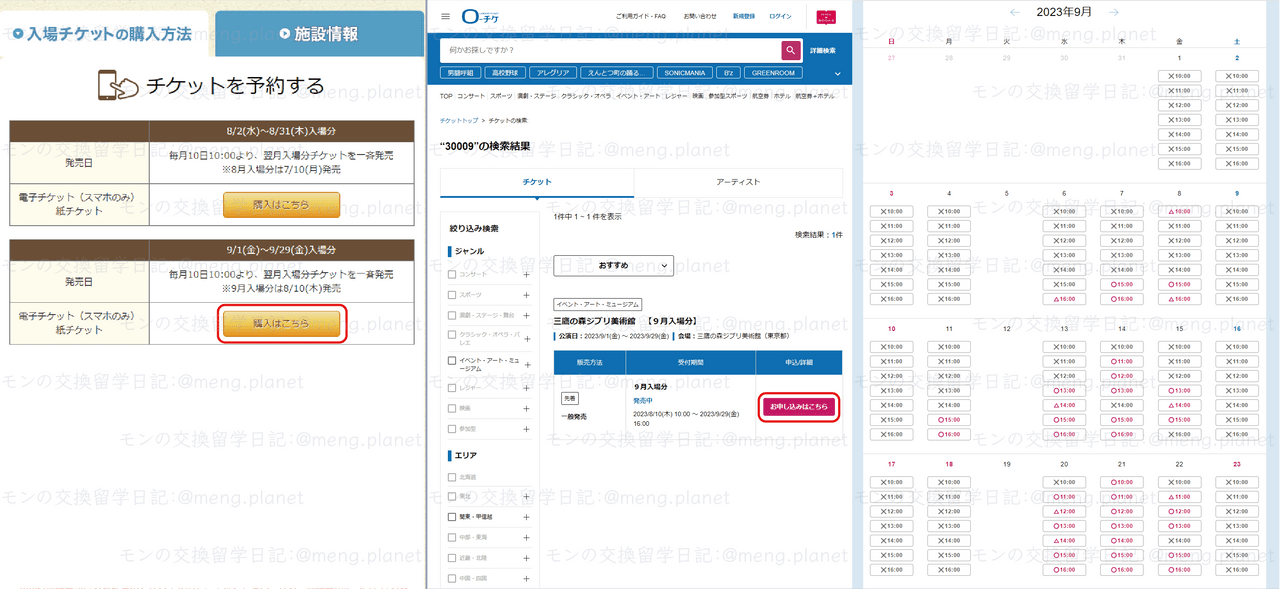Open レジャー in category navigation

point(677,96)
